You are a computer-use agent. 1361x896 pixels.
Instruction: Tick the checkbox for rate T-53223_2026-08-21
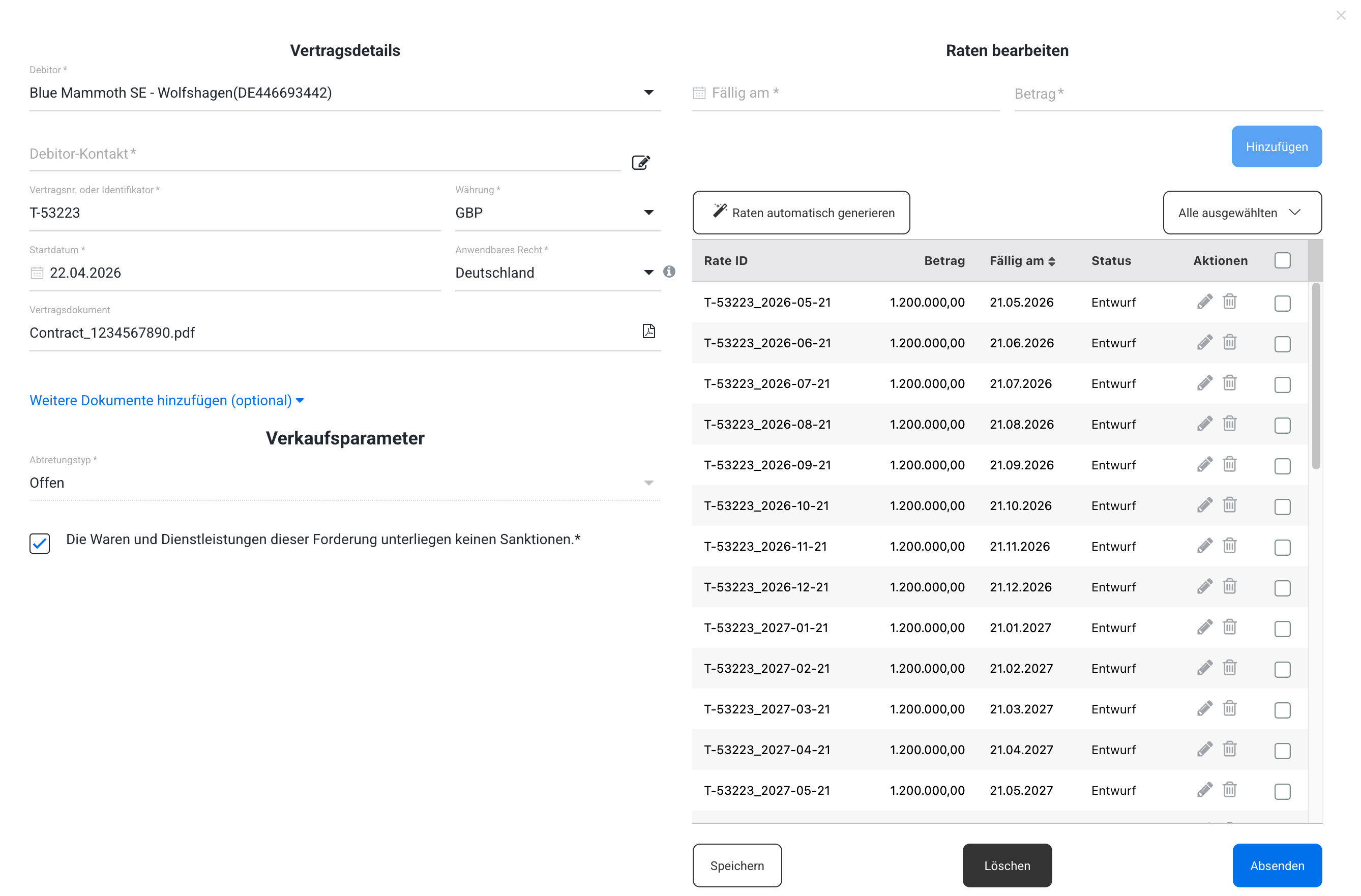(1282, 425)
